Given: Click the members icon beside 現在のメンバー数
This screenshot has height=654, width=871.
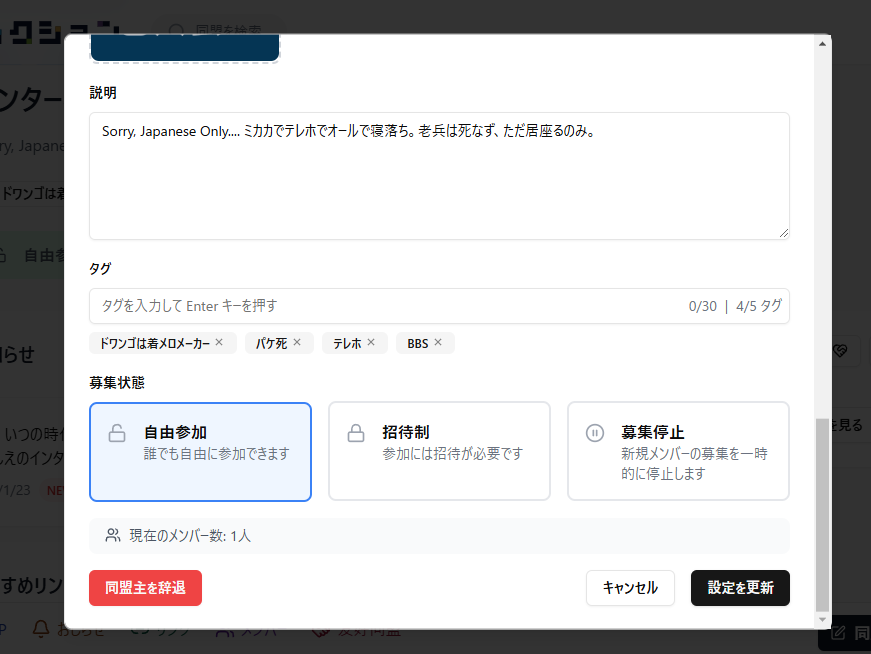Looking at the screenshot, I should click(x=113, y=536).
